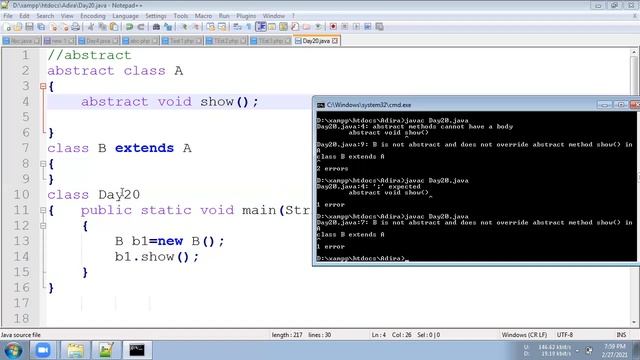Click the Zoom In toolbar icon
The image size is (640, 360).
point(184,27)
